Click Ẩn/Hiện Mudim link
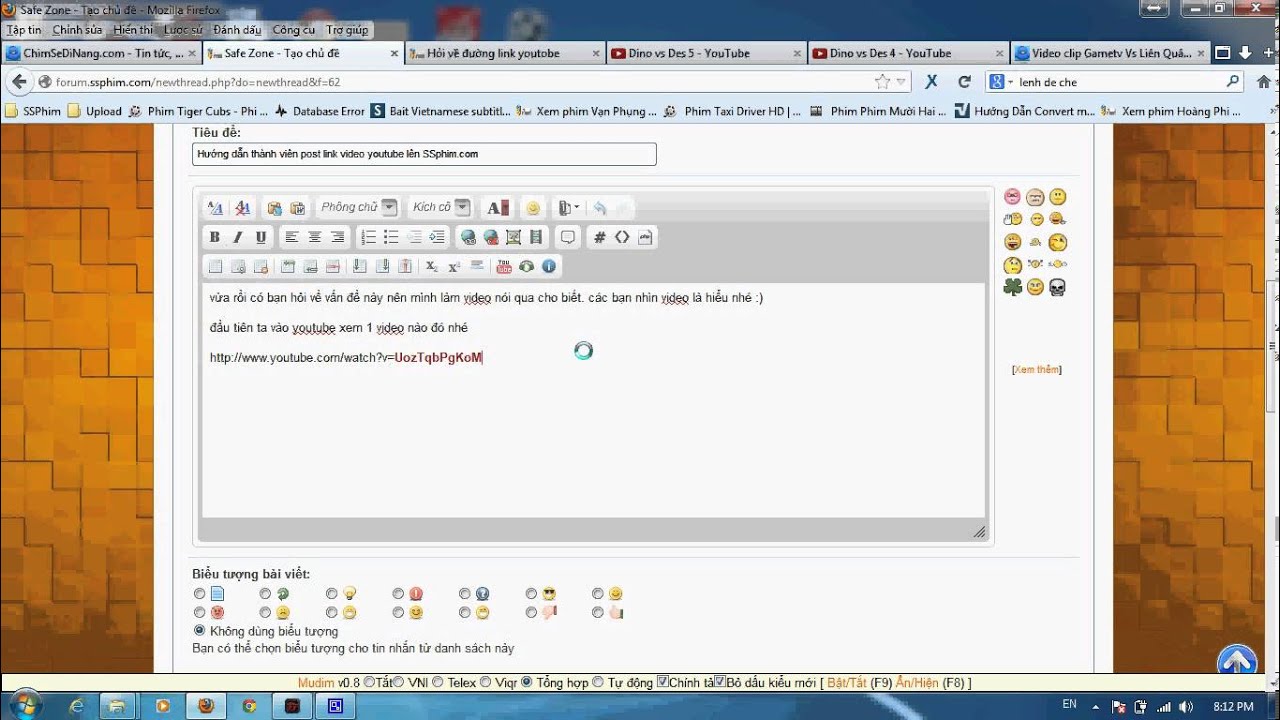The height and width of the screenshot is (720, 1280). pyautogui.click(x=917, y=683)
